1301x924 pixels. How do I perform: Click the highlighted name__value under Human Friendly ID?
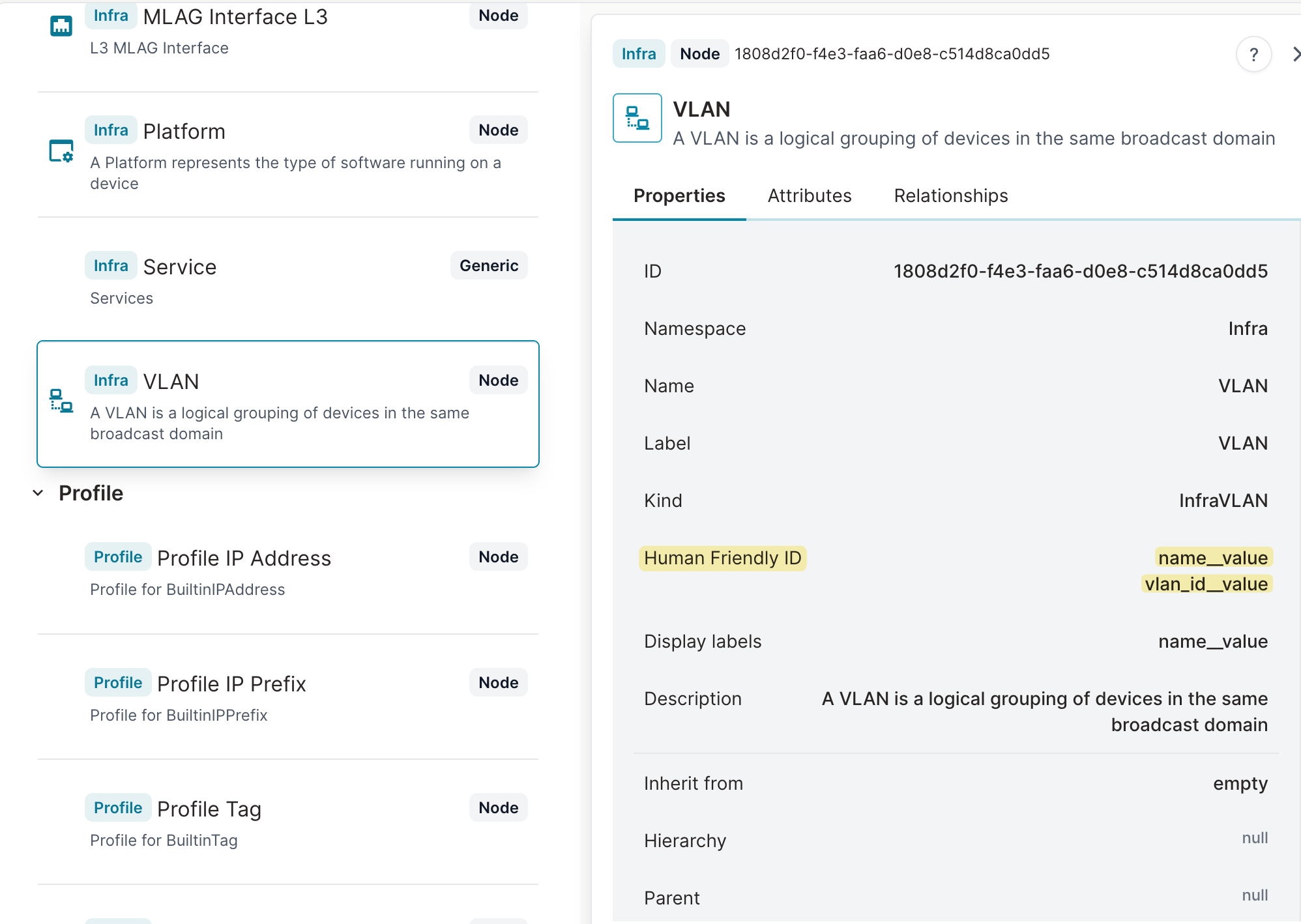coord(1213,558)
